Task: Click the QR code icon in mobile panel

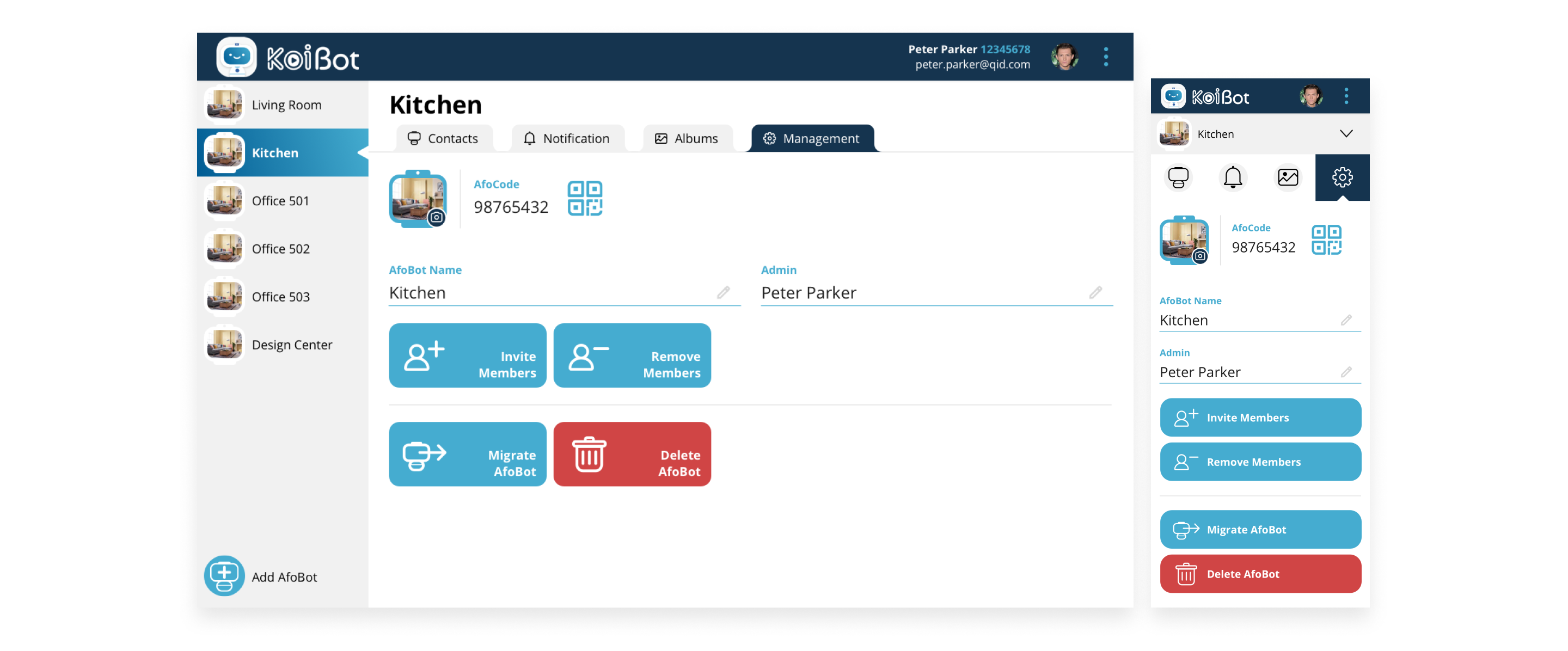Action: pos(1326,239)
